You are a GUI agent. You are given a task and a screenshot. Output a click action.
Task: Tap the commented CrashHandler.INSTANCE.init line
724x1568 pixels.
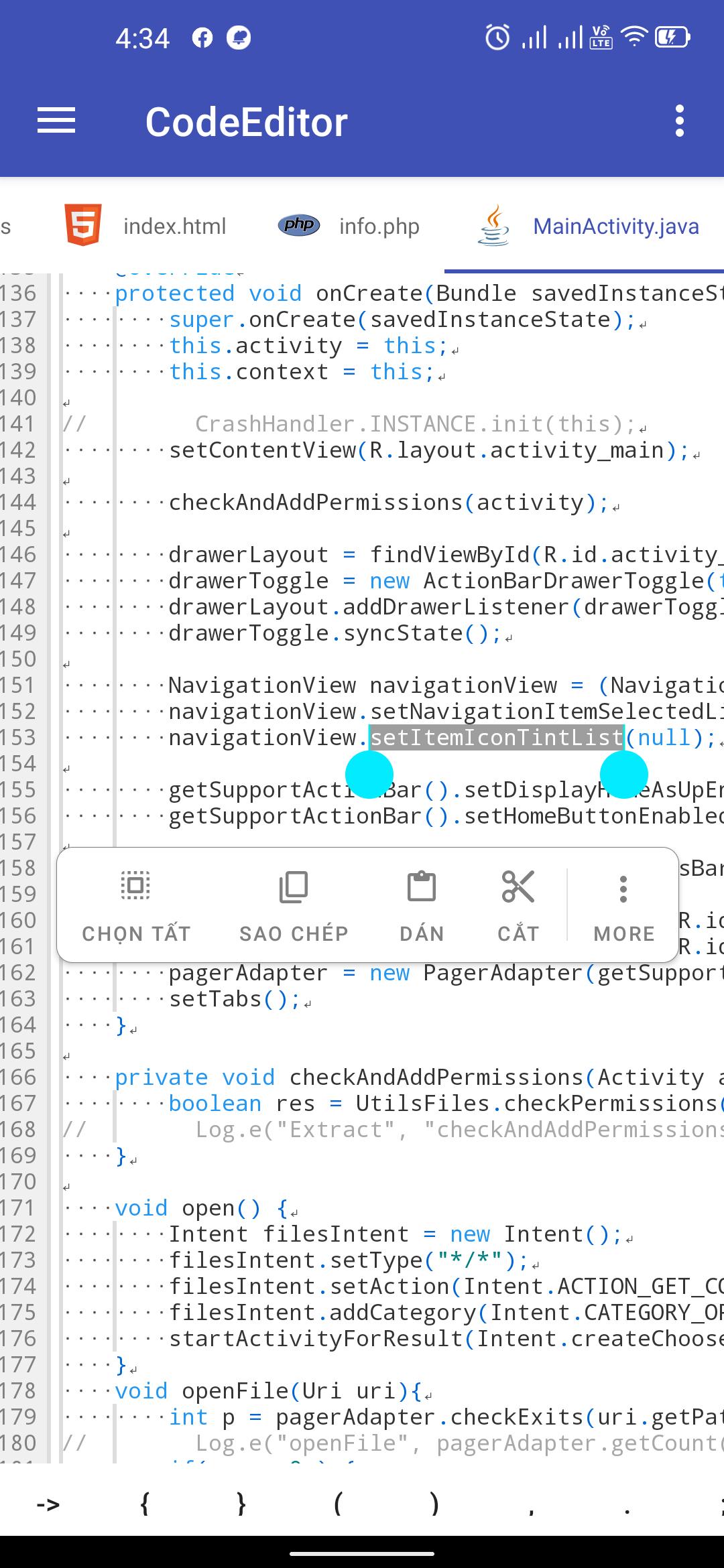point(416,423)
